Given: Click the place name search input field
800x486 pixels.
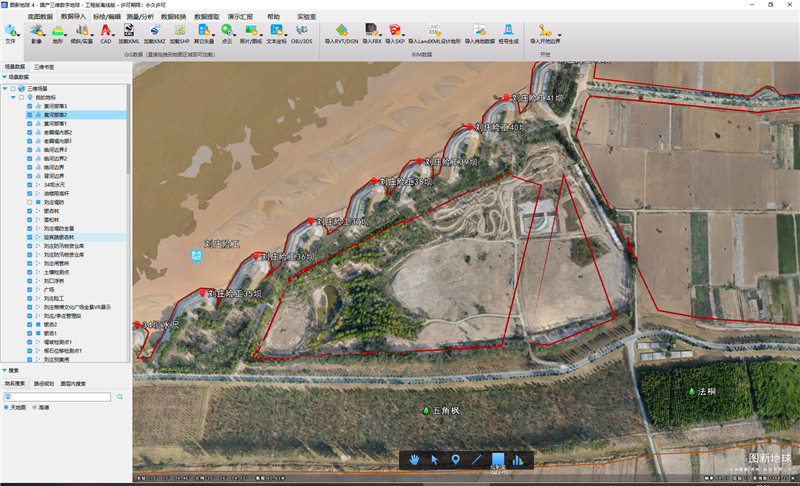Looking at the screenshot, I should coord(57,397).
